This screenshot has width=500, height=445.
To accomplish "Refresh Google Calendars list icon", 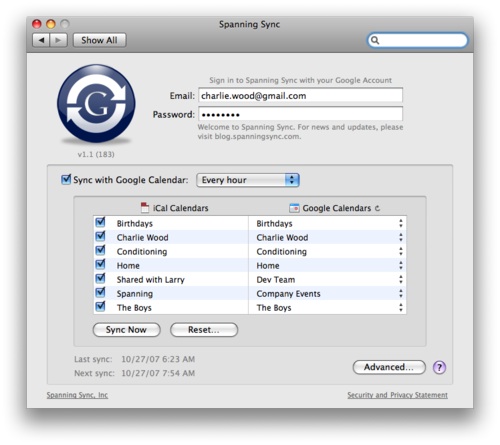I will (377, 208).
